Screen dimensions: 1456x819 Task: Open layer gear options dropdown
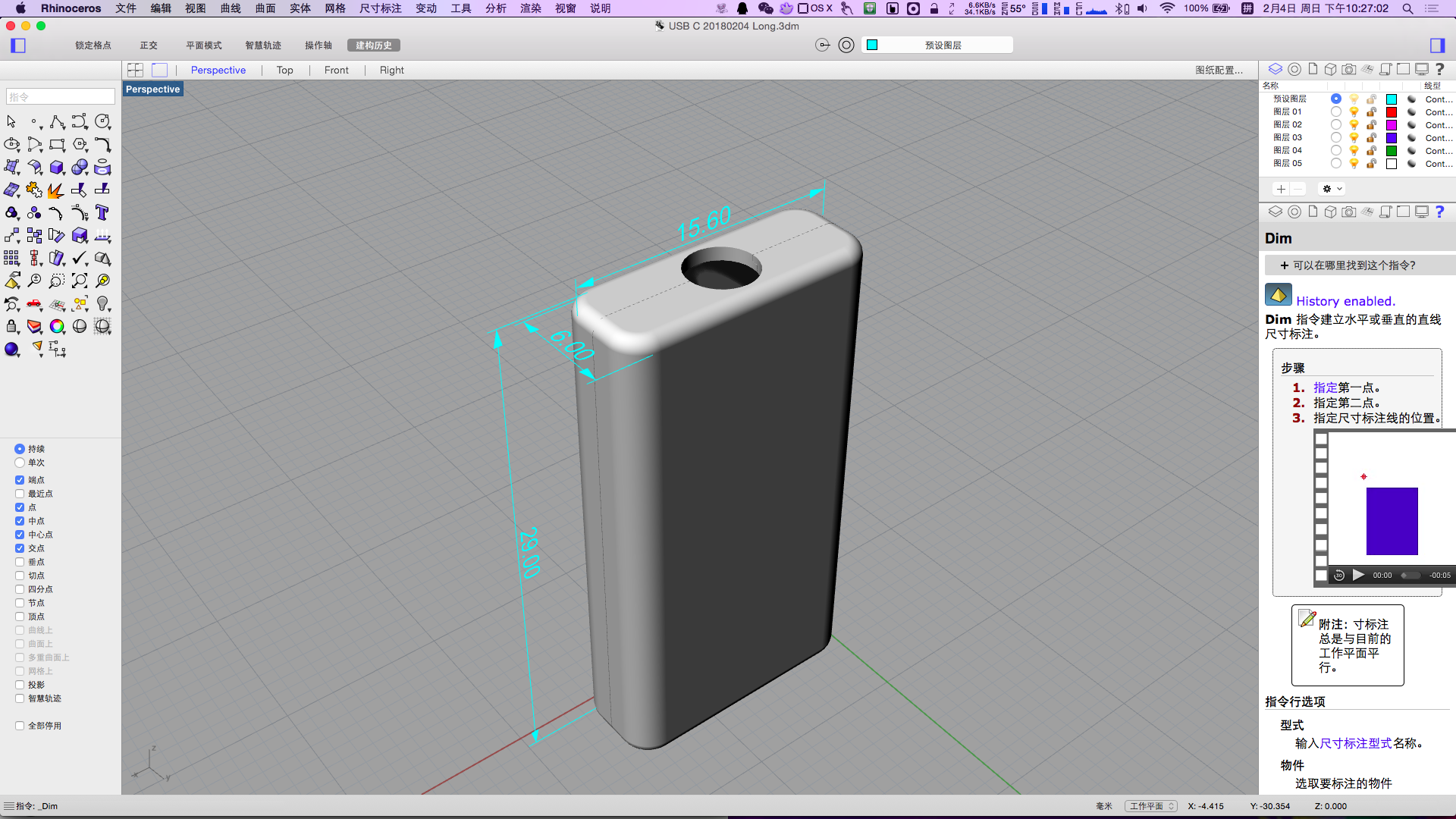click(x=1332, y=189)
